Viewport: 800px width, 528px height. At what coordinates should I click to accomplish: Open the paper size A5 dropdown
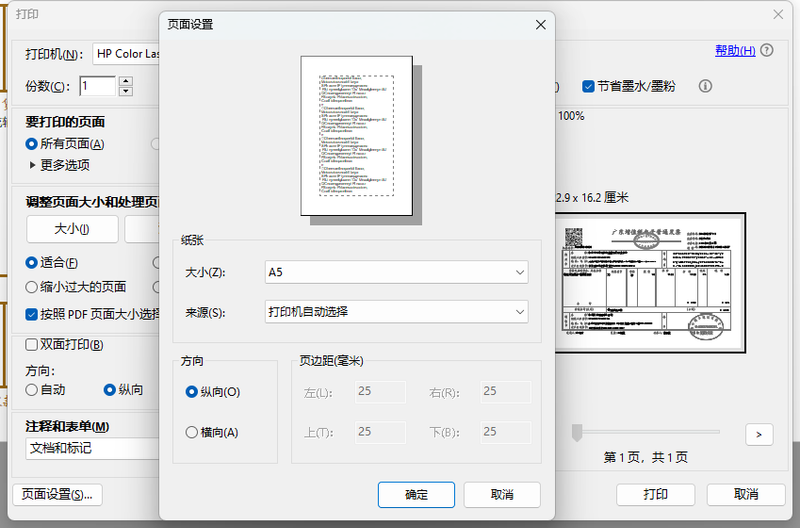(396, 271)
